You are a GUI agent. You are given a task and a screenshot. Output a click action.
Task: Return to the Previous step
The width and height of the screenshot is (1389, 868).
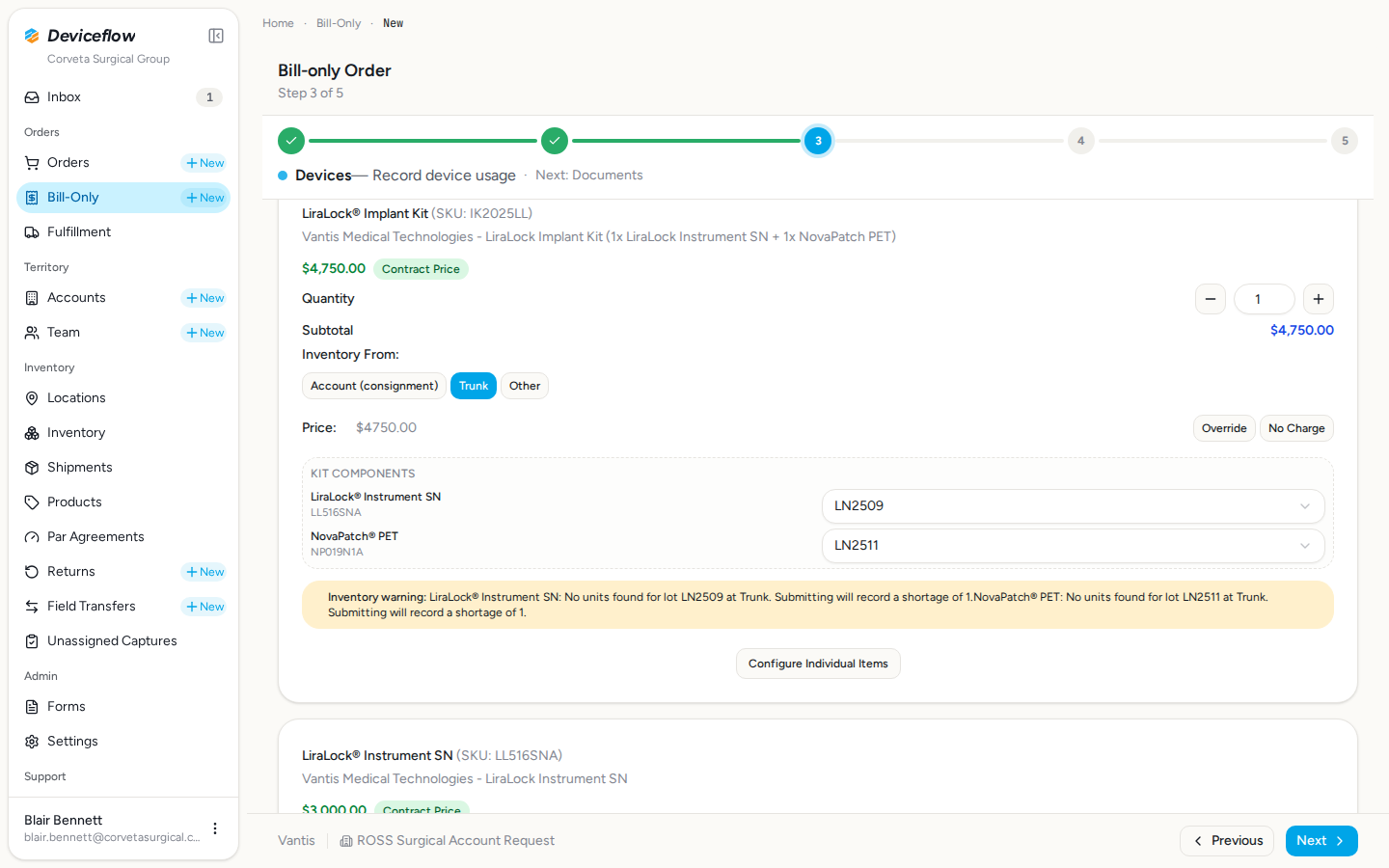[1227, 841]
